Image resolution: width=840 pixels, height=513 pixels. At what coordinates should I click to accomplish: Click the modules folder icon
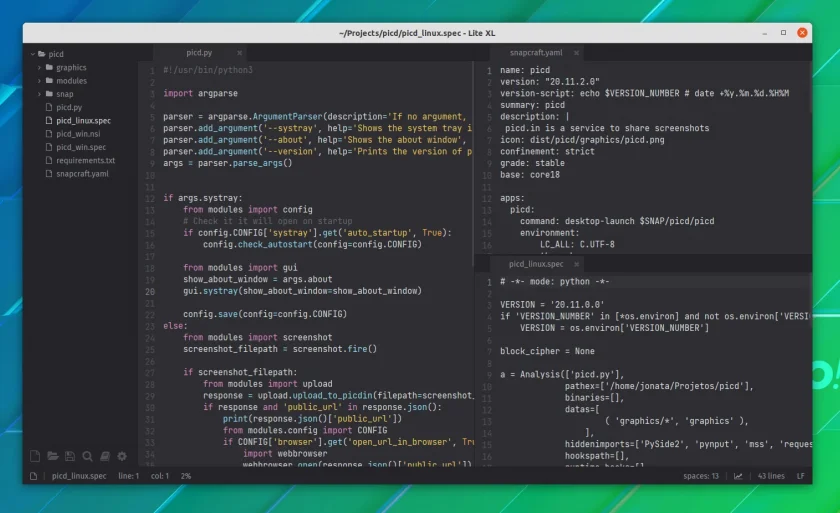pyautogui.click(x=49, y=81)
